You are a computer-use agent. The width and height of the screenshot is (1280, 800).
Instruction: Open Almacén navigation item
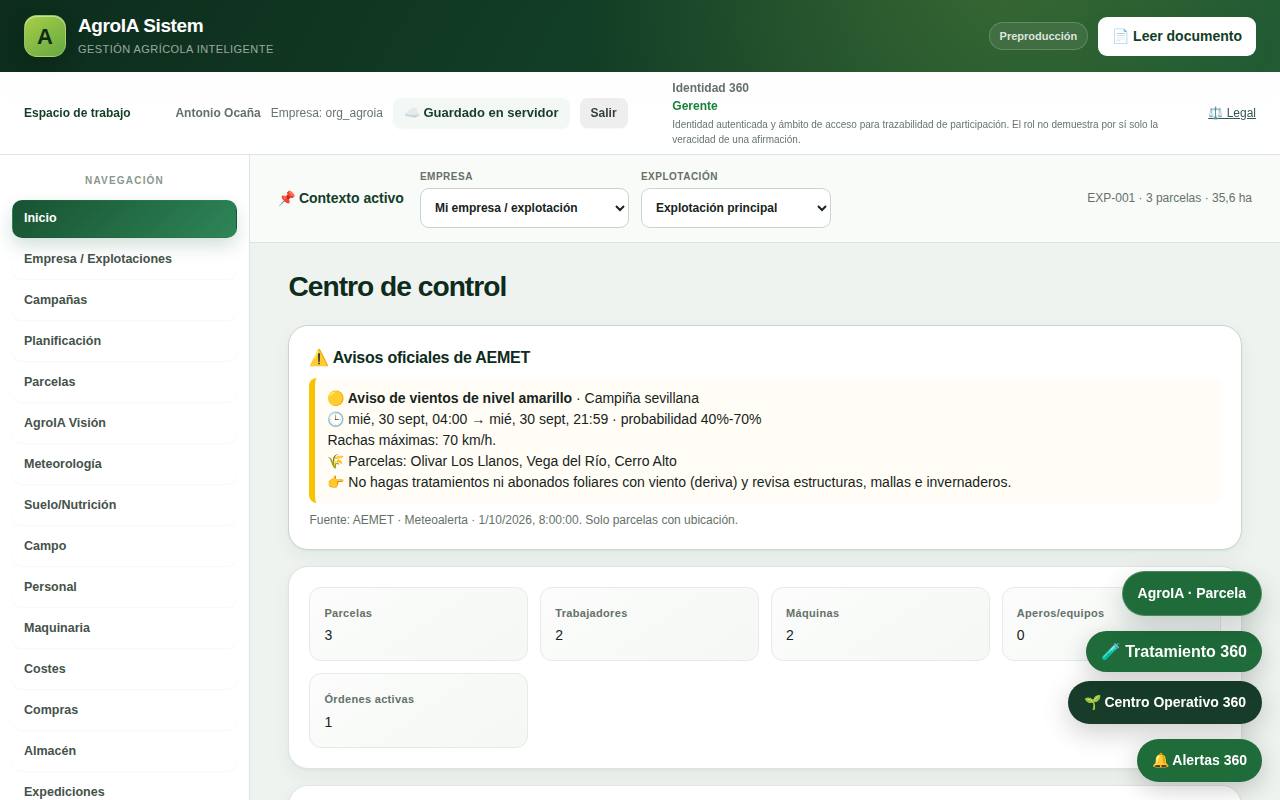pyautogui.click(x=124, y=751)
